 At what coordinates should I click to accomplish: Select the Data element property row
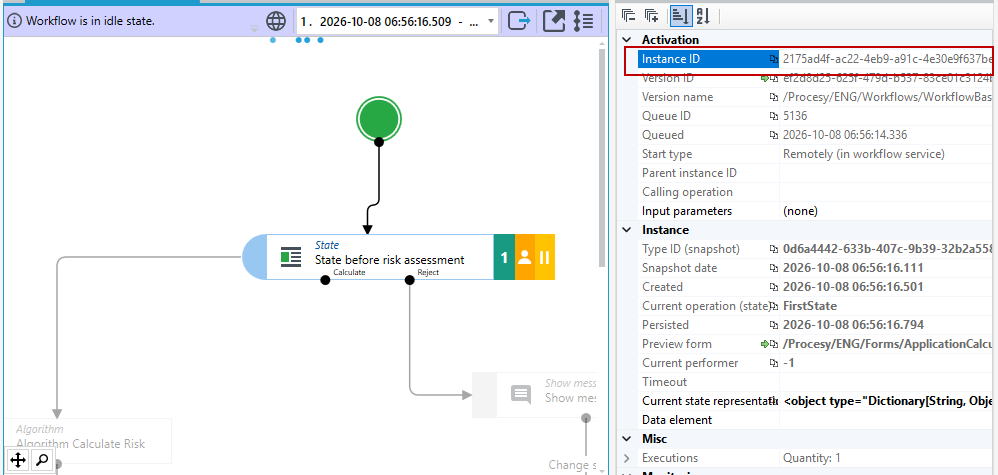coord(817,420)
